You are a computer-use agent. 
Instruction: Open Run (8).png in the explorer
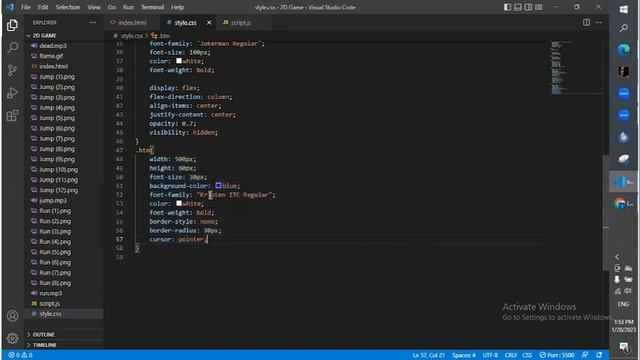[55, 283]
